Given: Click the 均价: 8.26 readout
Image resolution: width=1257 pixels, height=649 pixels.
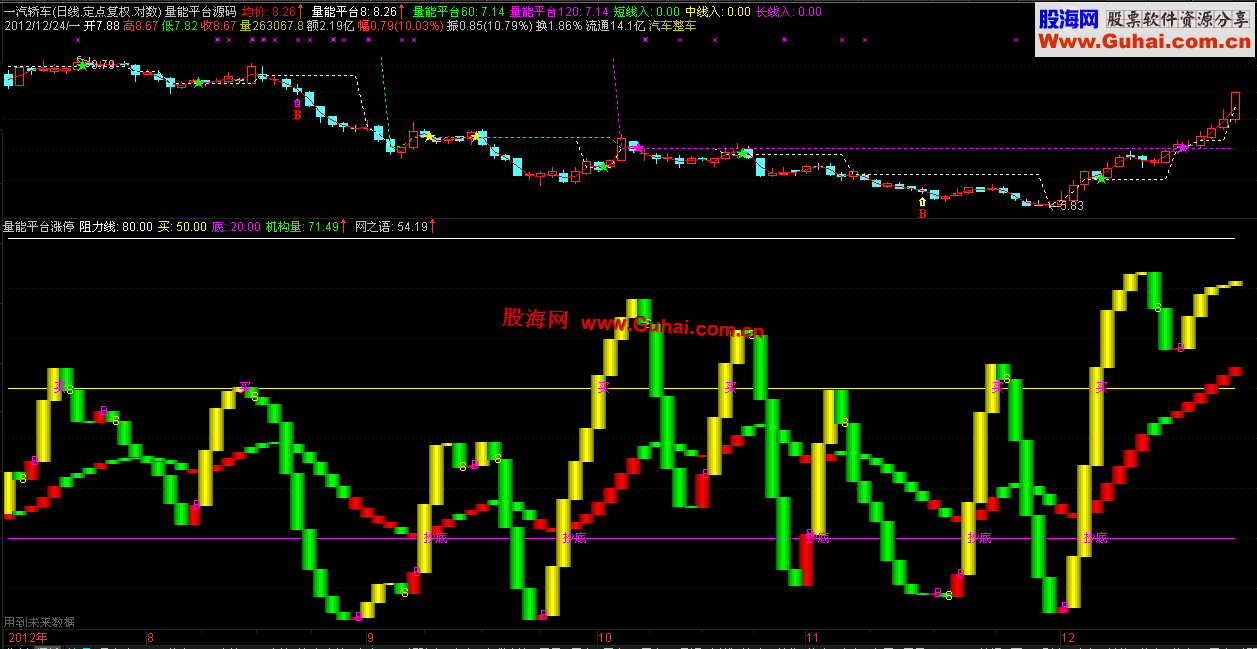Looking at the screenshot, I should click(x=270, y=12).
